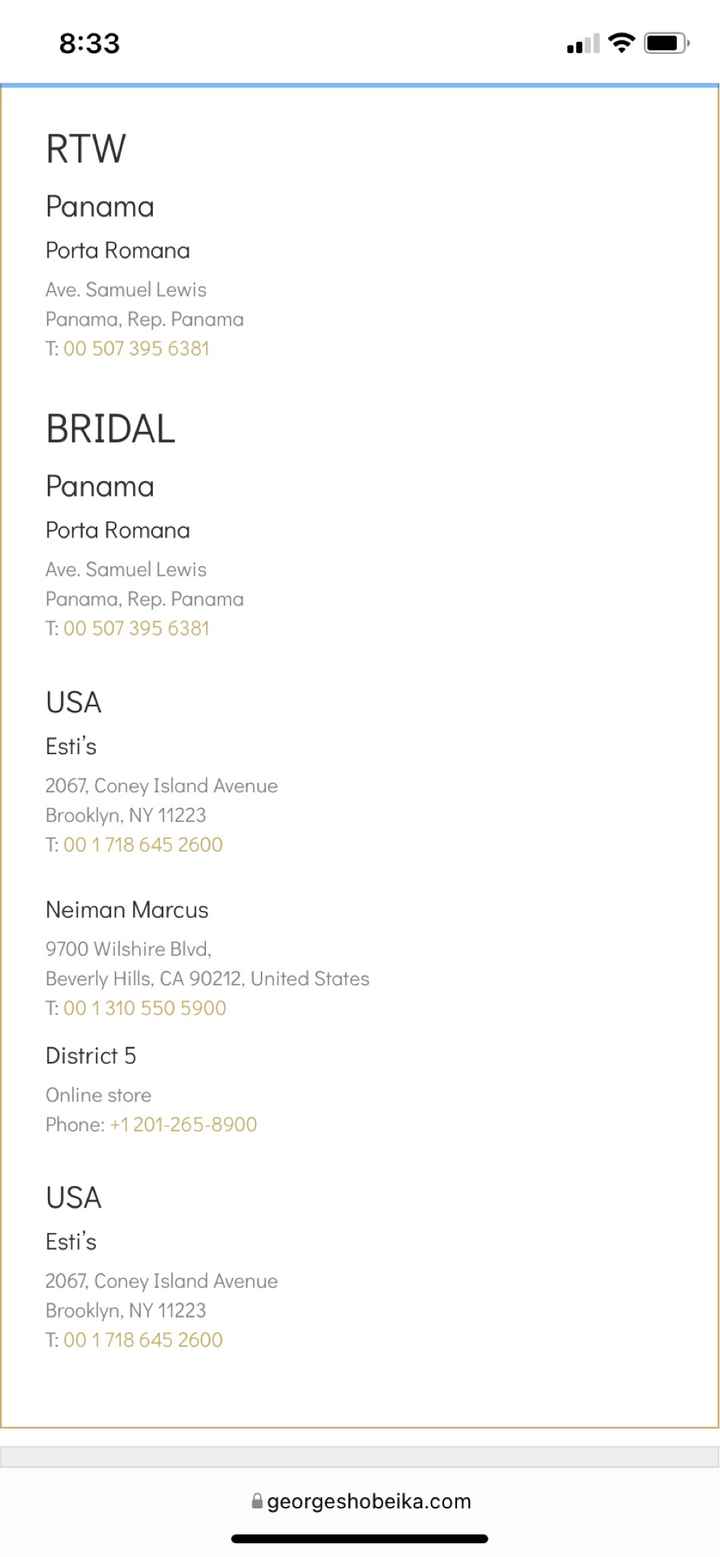The image size is (720, 1557).
Task: Tap the Beverly Hills, CA 90212 address line
Action: (207, 978)
